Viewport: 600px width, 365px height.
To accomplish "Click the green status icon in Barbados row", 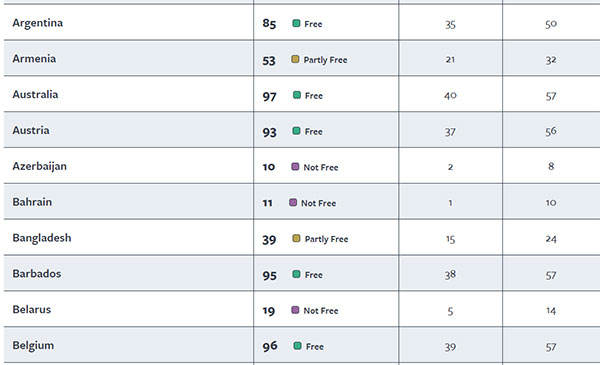I will click(x=296, y=274).
